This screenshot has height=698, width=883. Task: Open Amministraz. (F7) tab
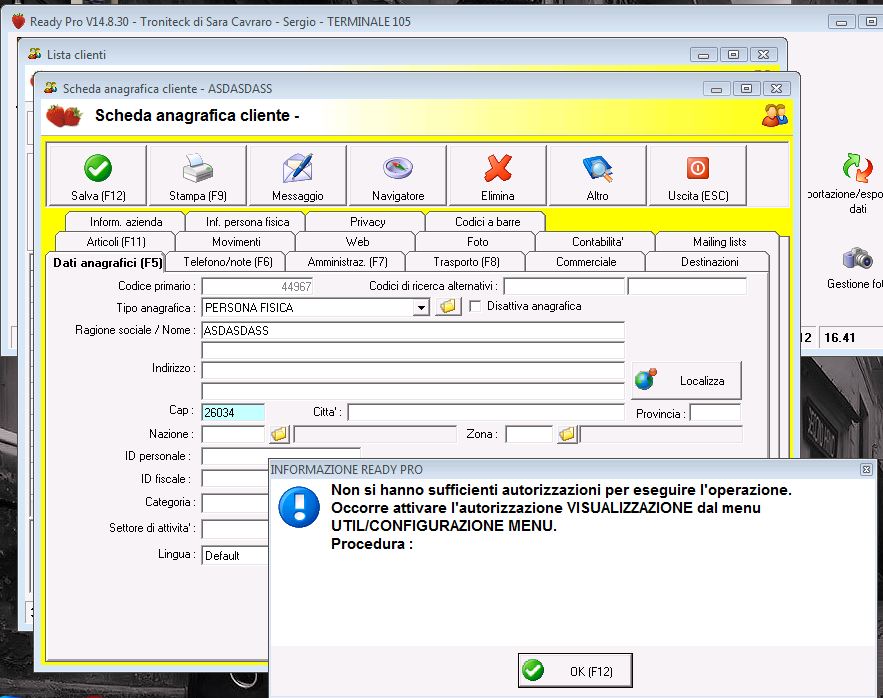(x=347, y=262)
